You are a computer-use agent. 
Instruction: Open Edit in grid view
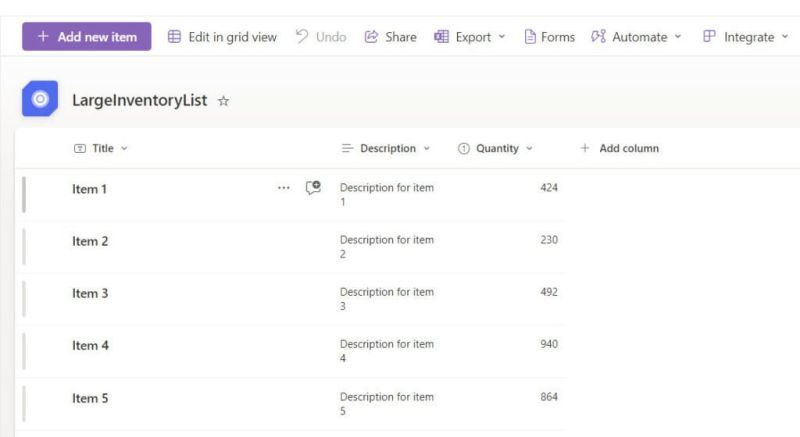coord(222,37)
